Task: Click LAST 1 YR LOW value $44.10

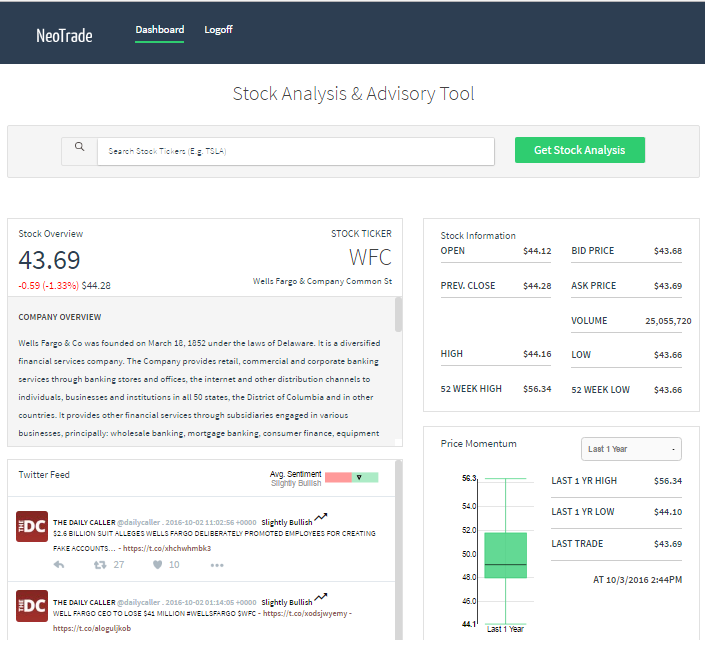Action: click(668, 512)
